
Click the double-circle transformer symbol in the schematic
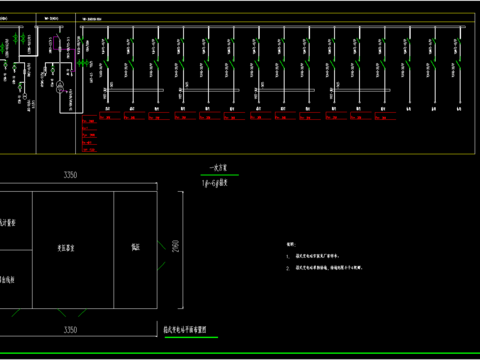click(60, 86)
